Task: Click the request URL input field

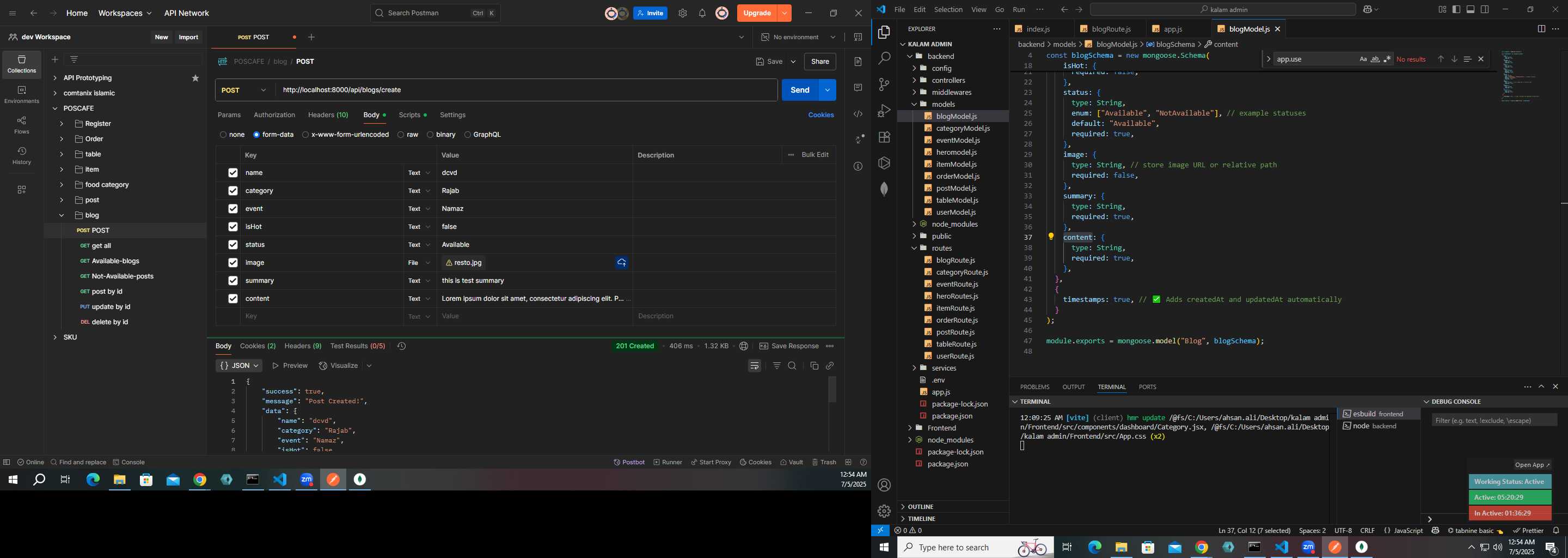Action: (x=526, y=90)
